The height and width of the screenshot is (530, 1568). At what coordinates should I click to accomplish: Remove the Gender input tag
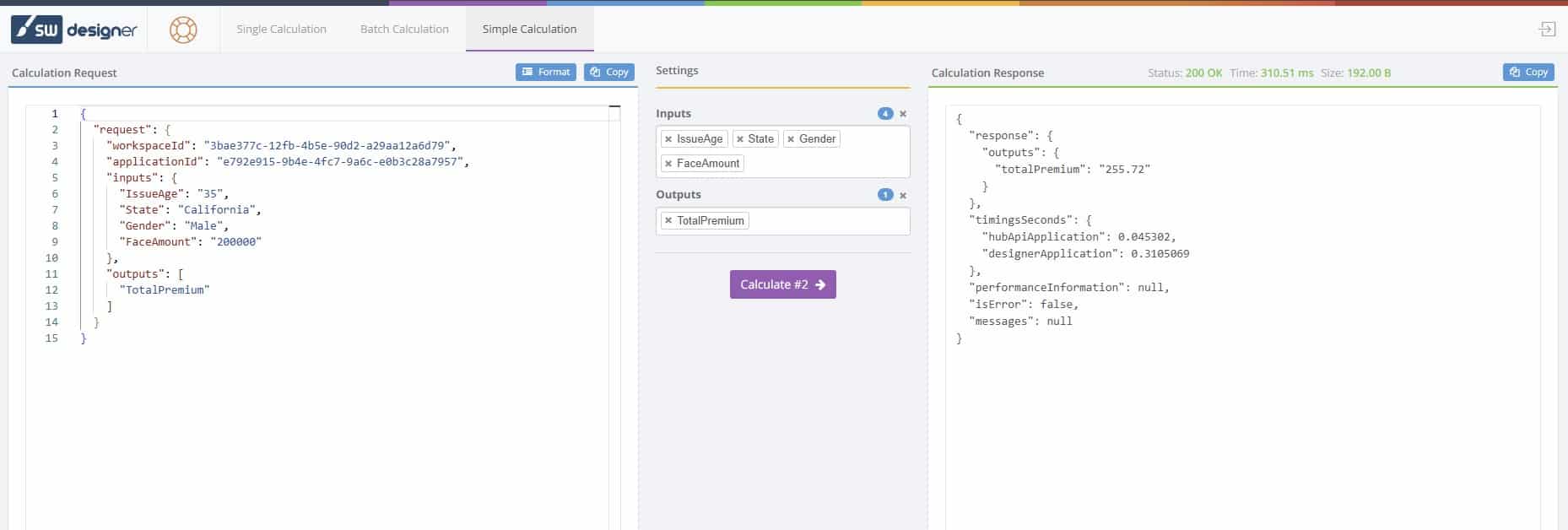click(x=791, y=139)
